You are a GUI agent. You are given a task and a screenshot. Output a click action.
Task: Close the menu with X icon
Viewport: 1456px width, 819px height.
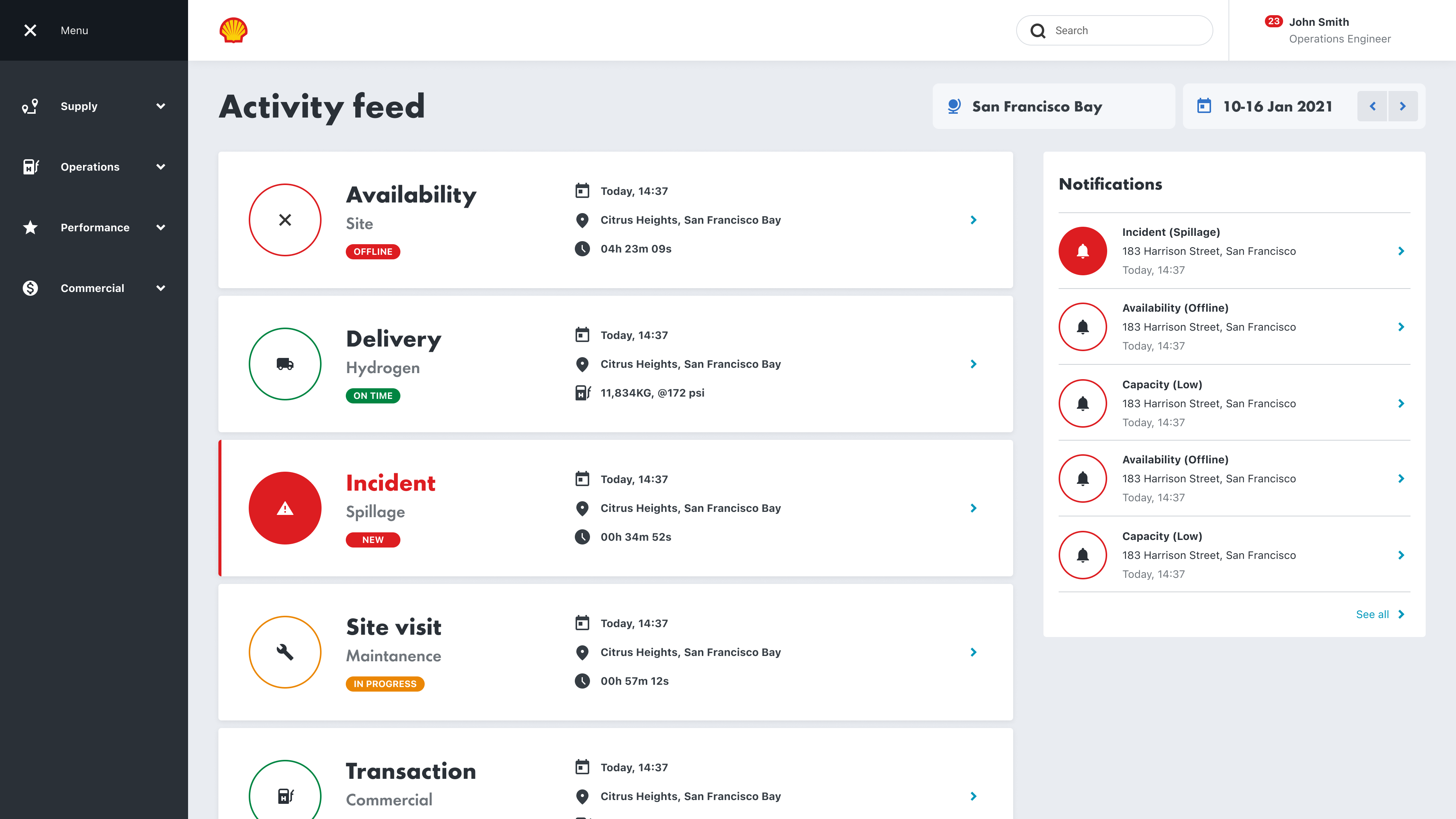[30, 30]
